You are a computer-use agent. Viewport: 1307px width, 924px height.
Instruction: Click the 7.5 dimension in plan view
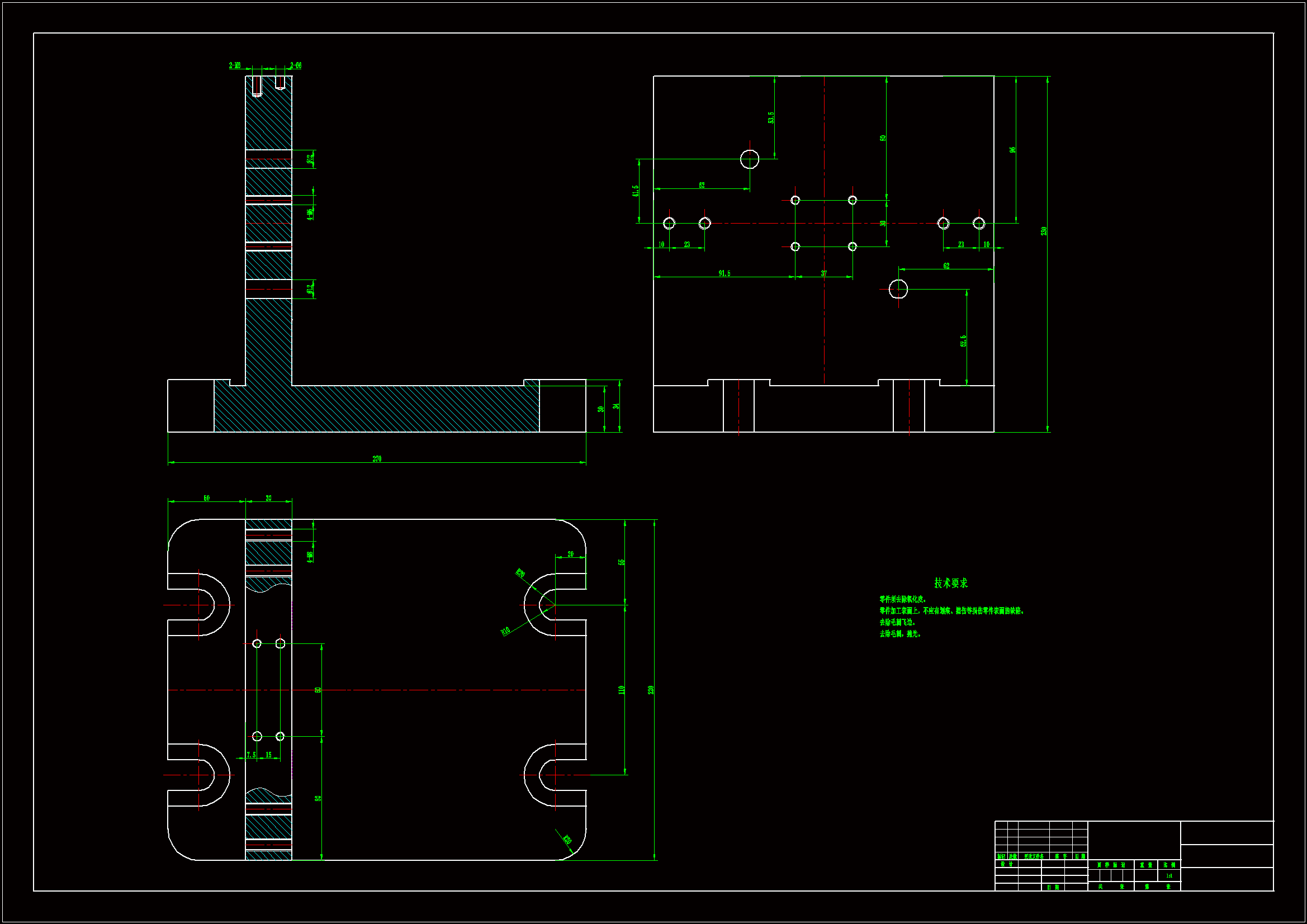click(x=251, y=755)
